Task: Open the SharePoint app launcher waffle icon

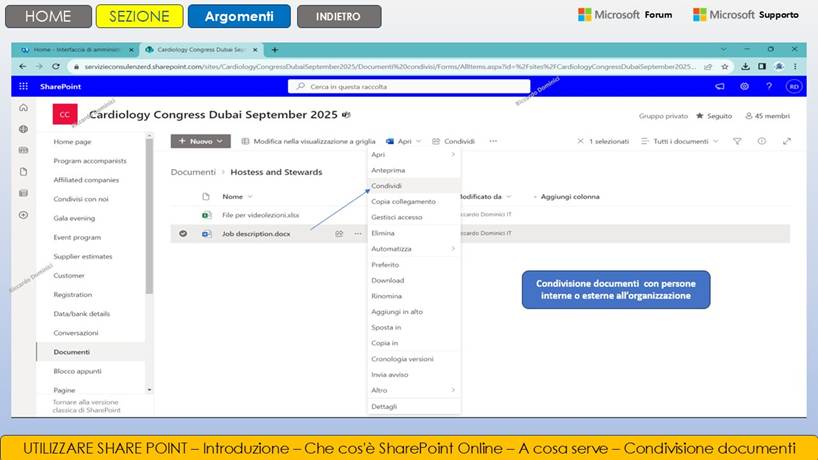Action: (x=23, y=86)
